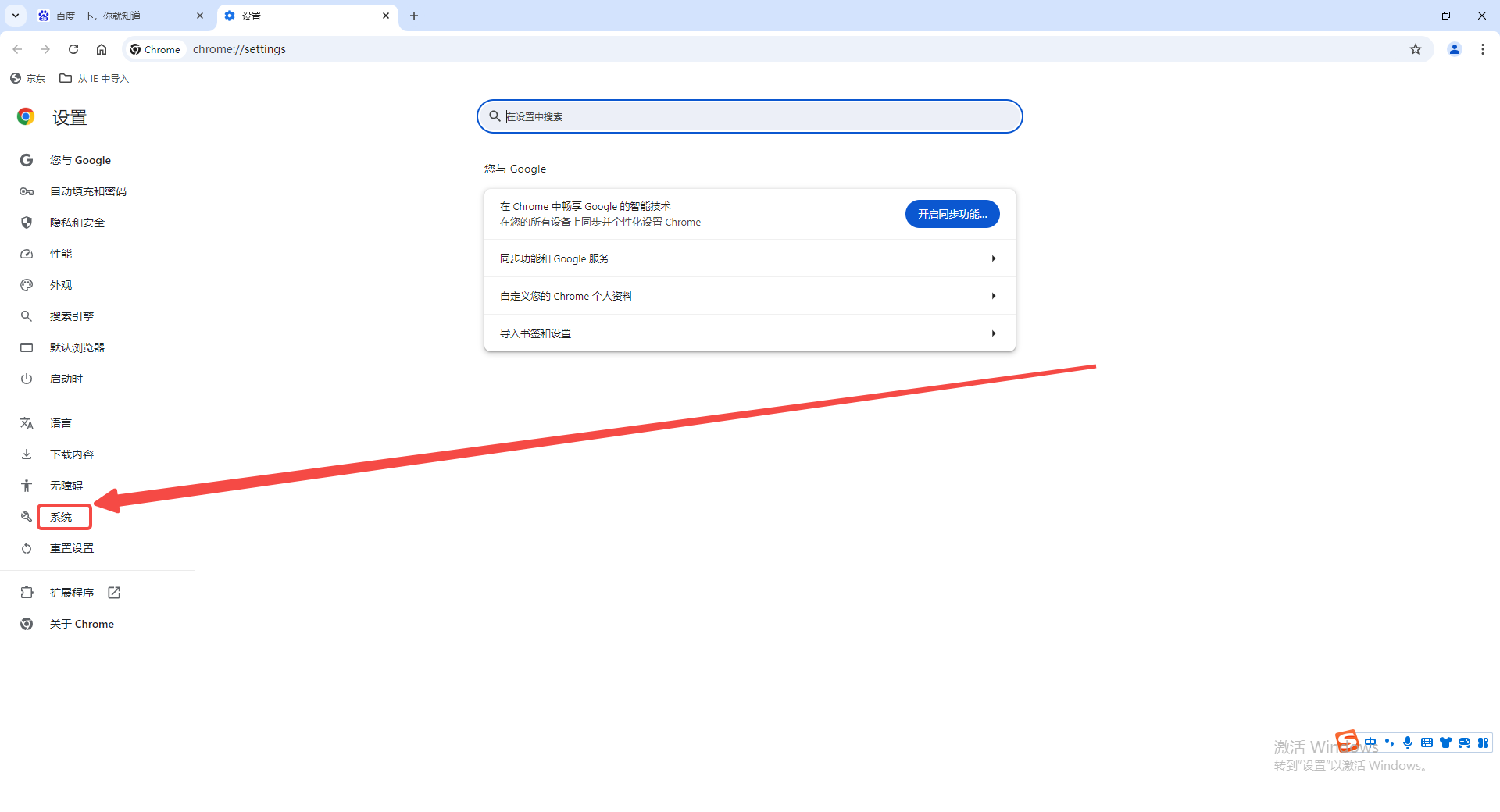This screenshot has width=1500, height=812.
Task: Reload the settings page
Action: [73, 49]
